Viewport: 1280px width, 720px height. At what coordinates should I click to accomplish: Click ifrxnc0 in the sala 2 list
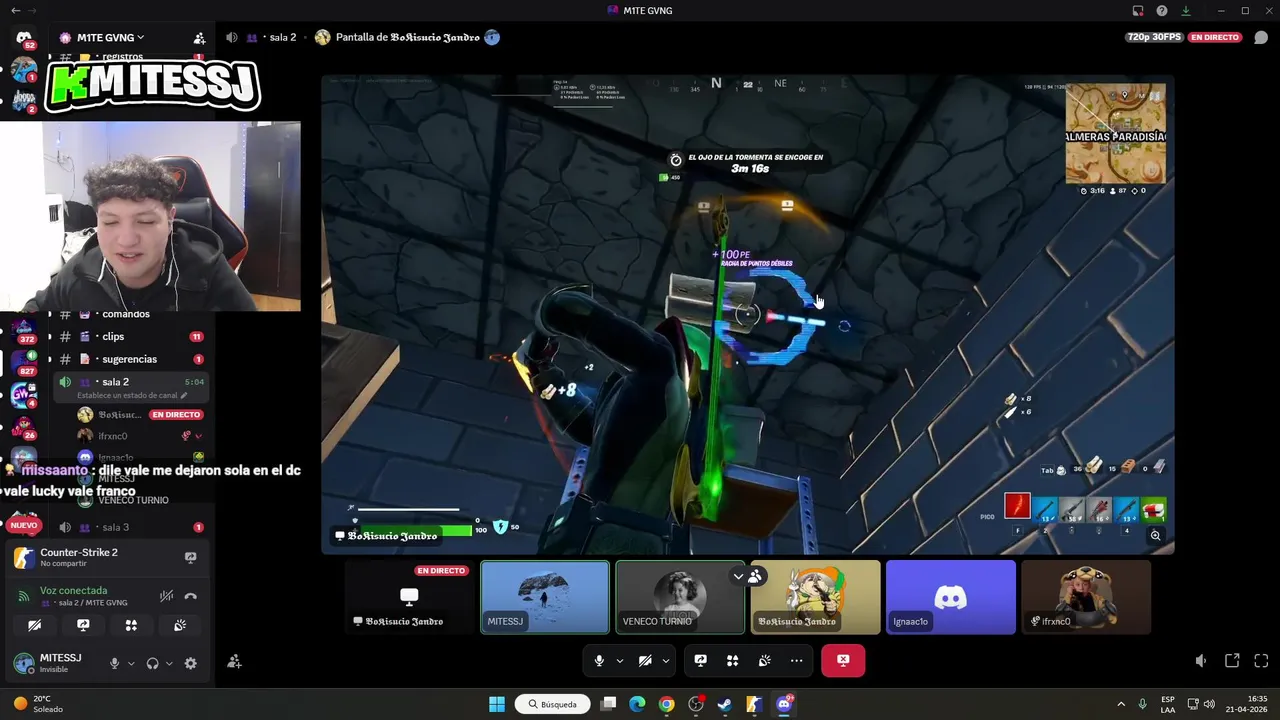click(x=113, y=436)
